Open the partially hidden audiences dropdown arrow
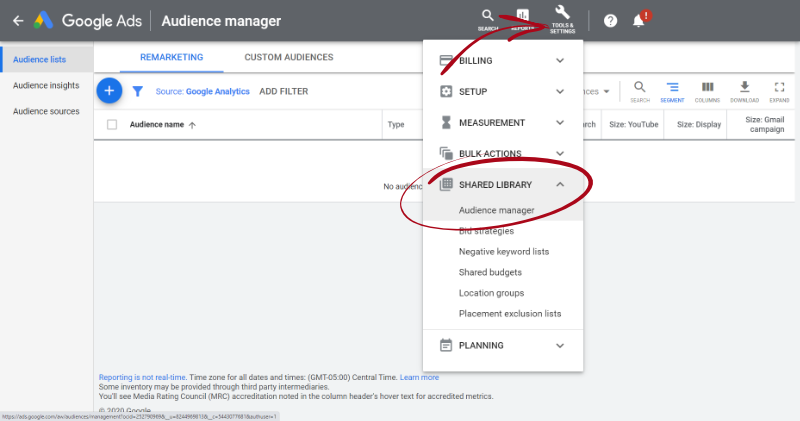Image resolution: width=800 pixels, height=421 pixels. (606, 92)
